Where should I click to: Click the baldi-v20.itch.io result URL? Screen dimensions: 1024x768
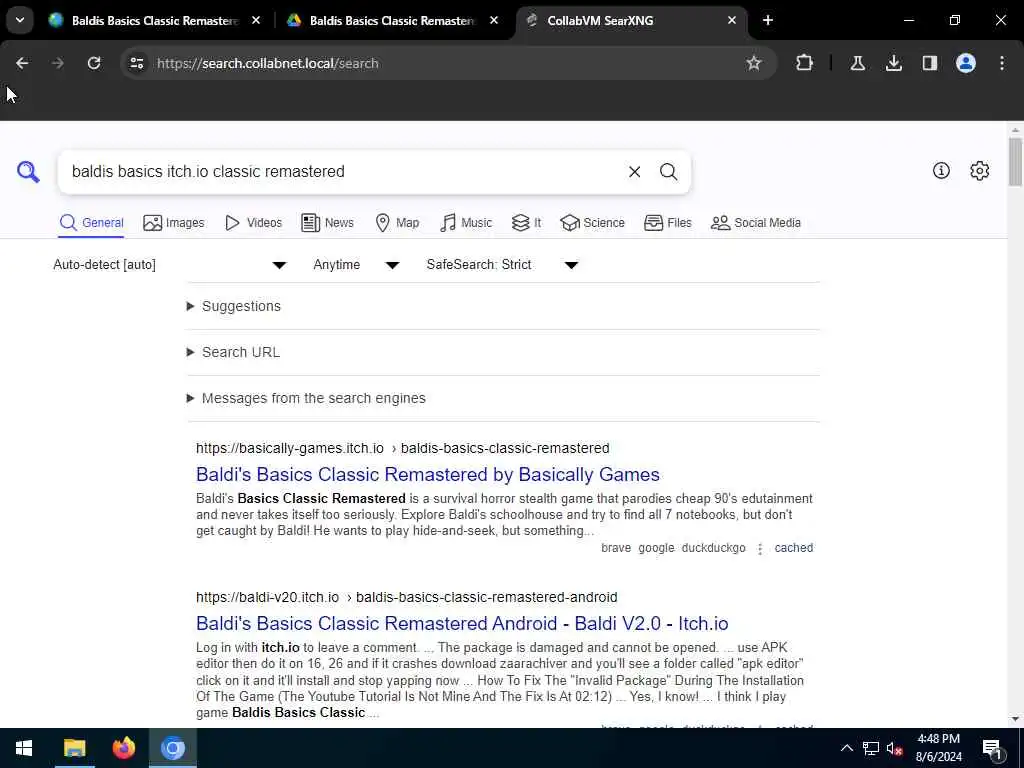point(406,597)
